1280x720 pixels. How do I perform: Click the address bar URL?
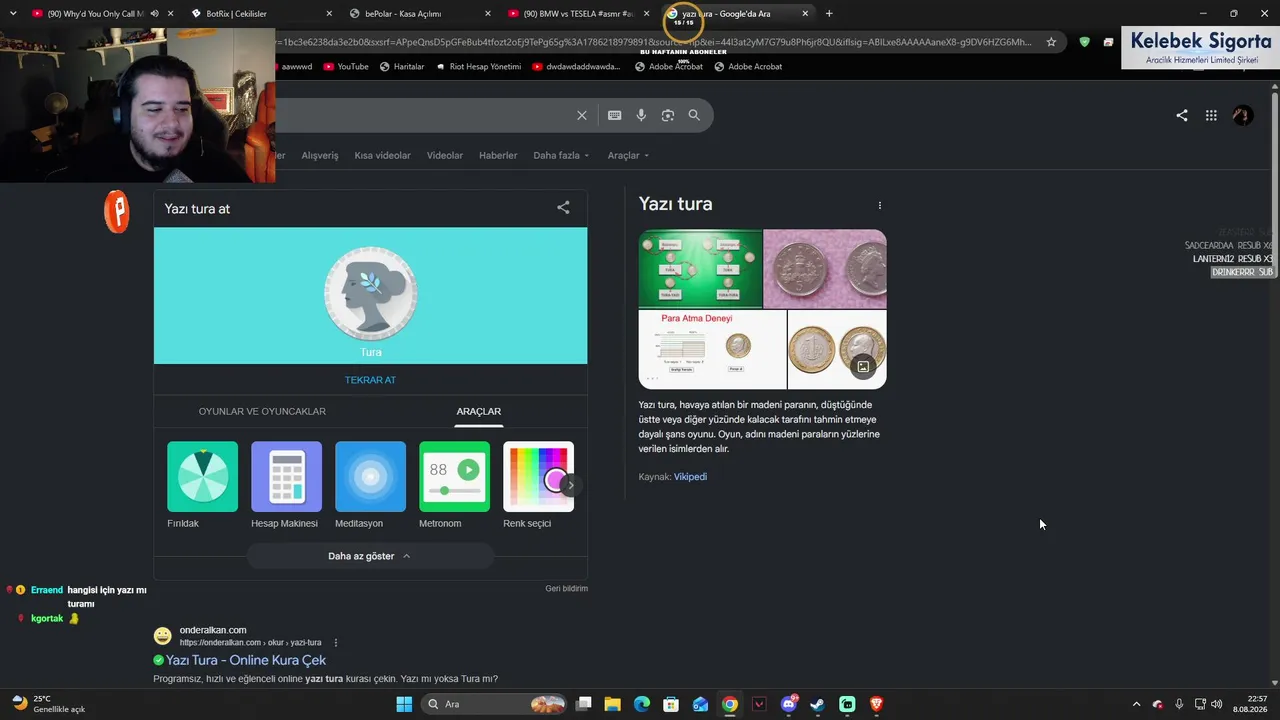click(x=655, y=42)
